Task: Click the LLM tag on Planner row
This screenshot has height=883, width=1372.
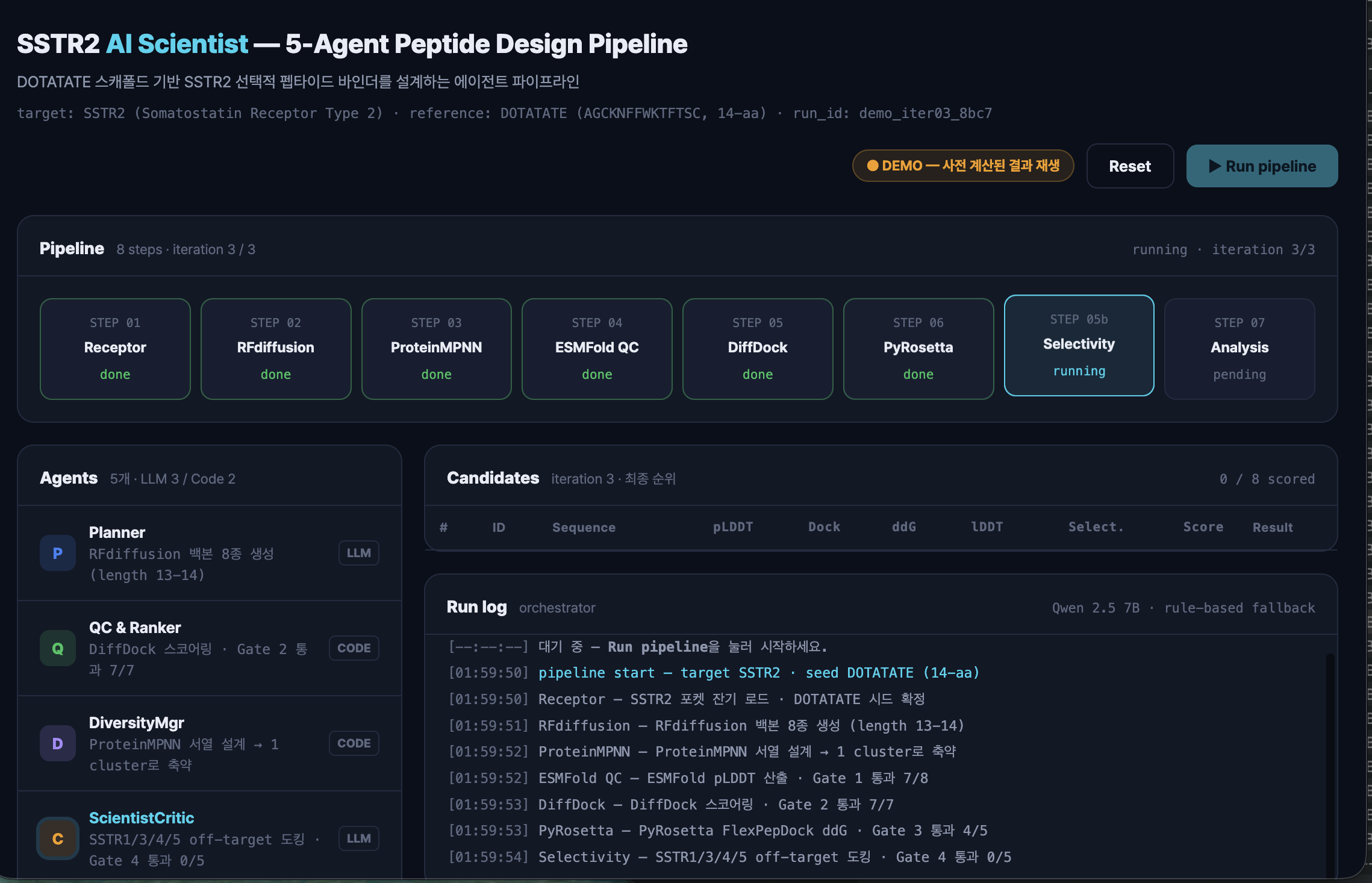Action: click(359, 553)
